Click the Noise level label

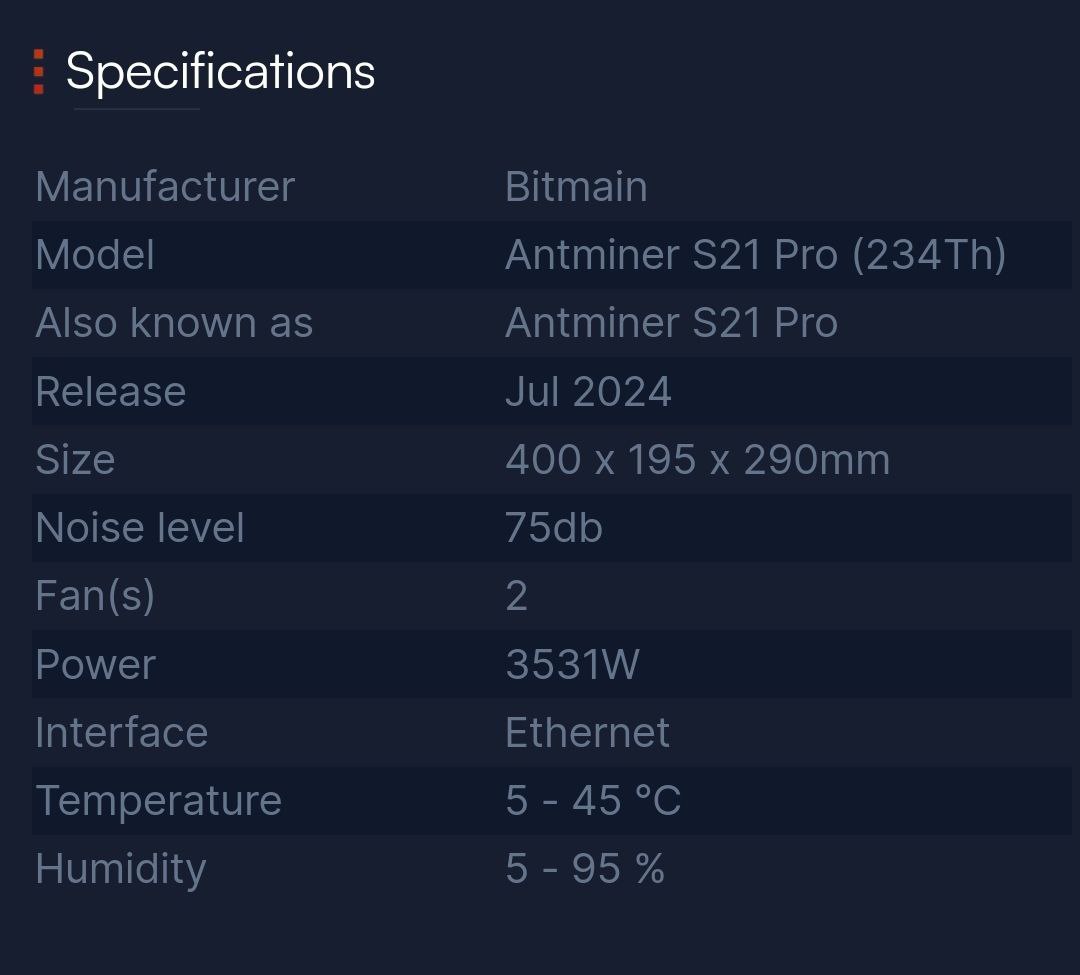pyautogui.click(x=140, y=528)
